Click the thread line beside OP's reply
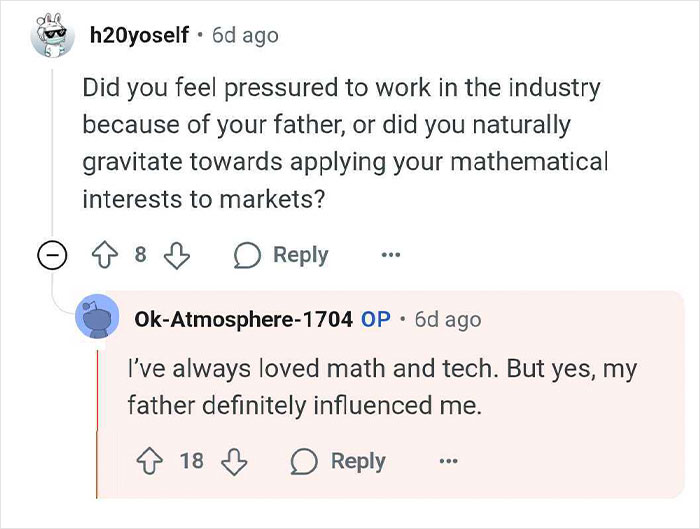The height and width of the screenshot is (529, 700). coord(97,420)
